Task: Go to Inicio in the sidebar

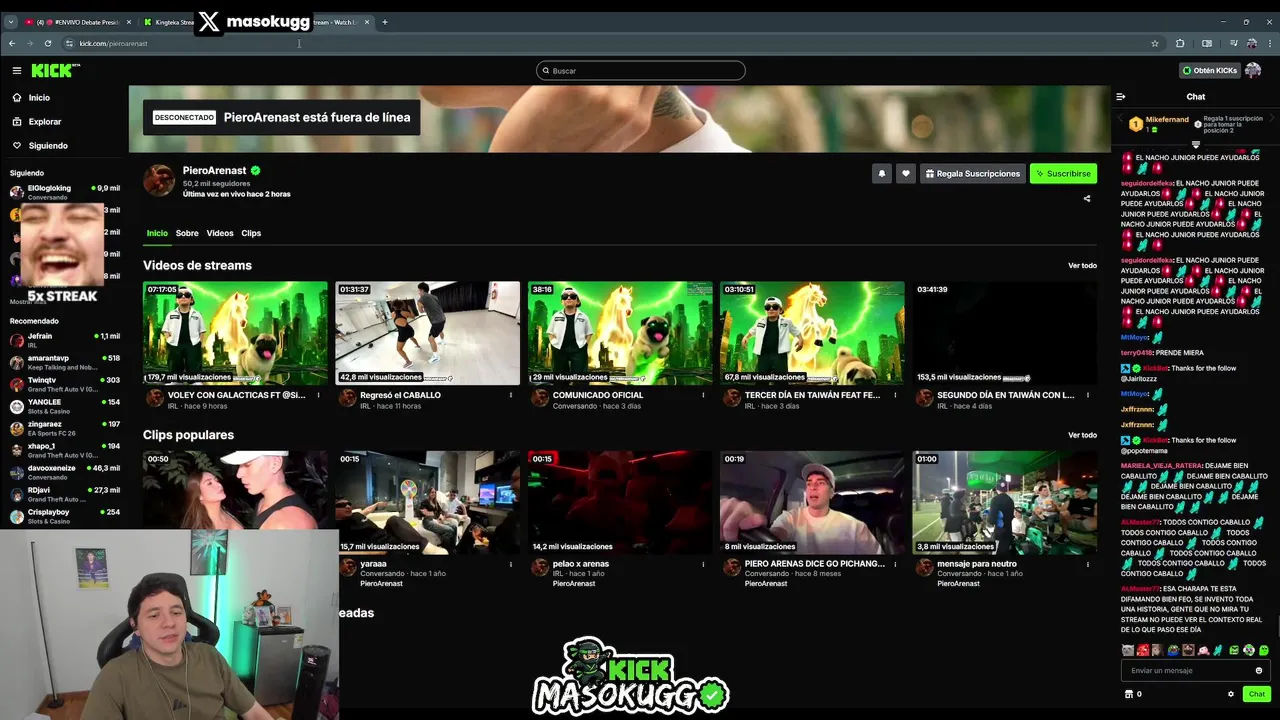Action: tap(39, 98)
